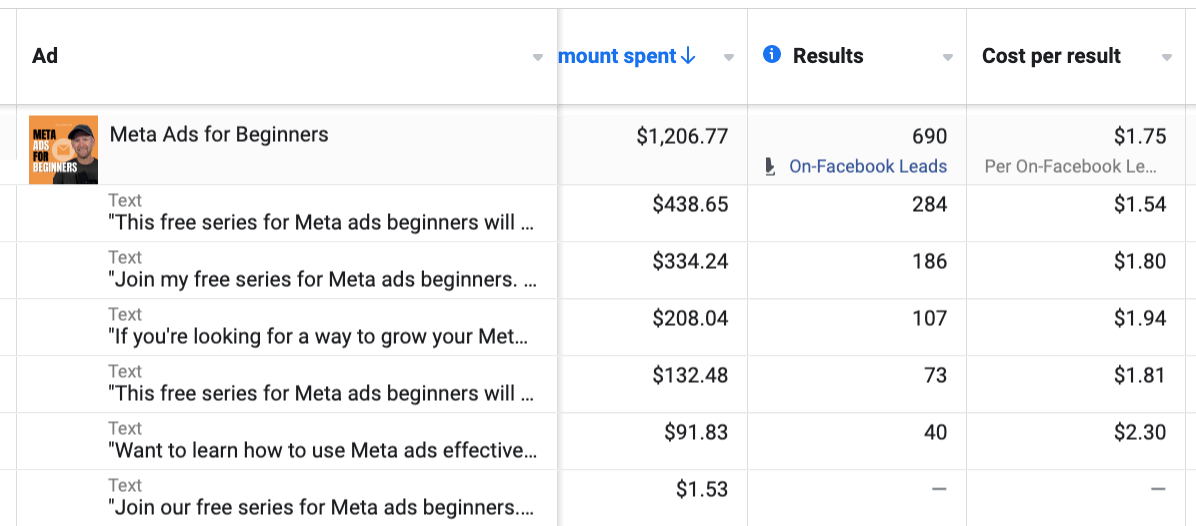Click the Meta Ads for Beginners thumbnail
The width and height of the screenshot is (1196, 526).
point(63,149)
